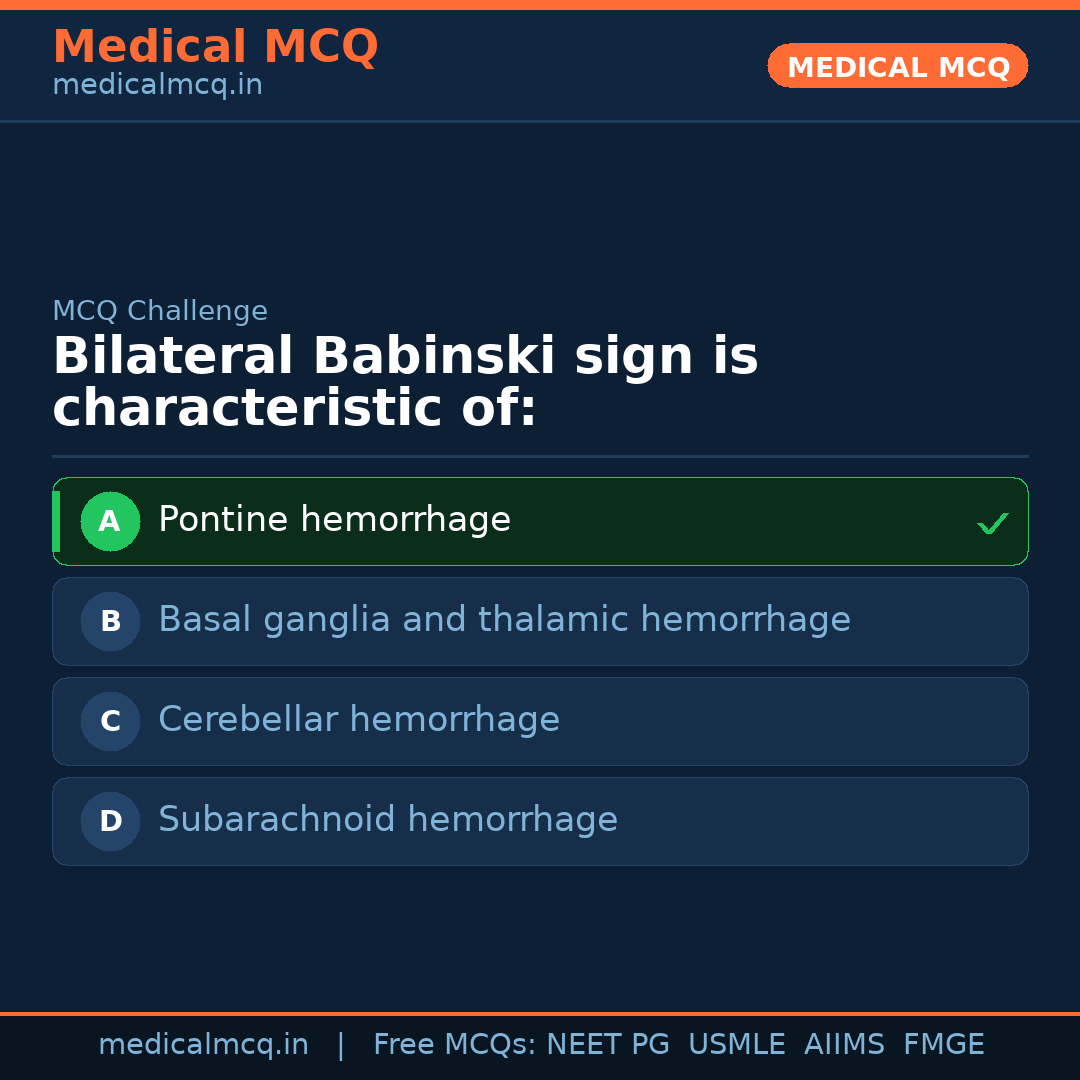Choose Basal ganglia and thalamic hemorrhage
This screenshot has height=1080, width=1080.
coord(504,620)
